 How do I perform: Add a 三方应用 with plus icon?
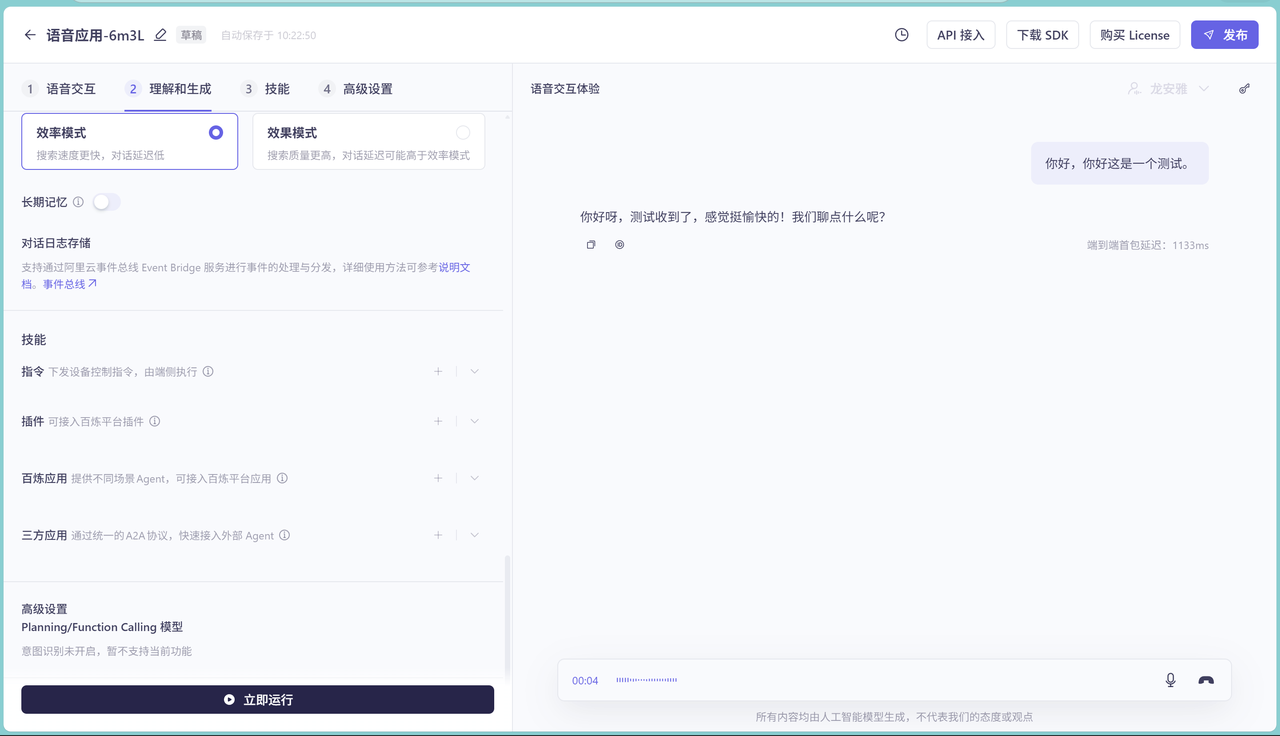438,536
